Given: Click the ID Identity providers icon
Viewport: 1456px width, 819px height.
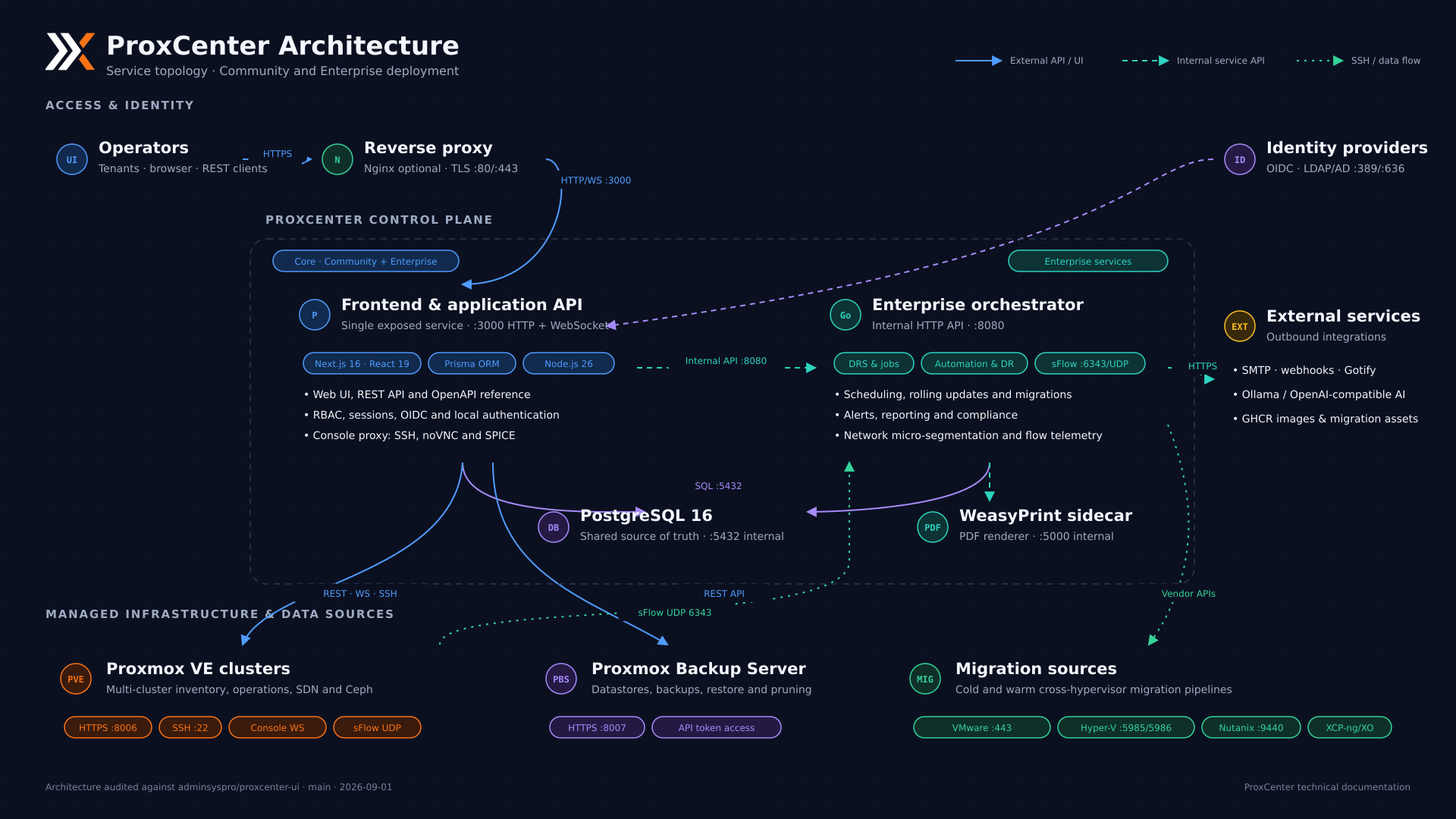Looking at the screenshot, I should tap(1240, 159).
